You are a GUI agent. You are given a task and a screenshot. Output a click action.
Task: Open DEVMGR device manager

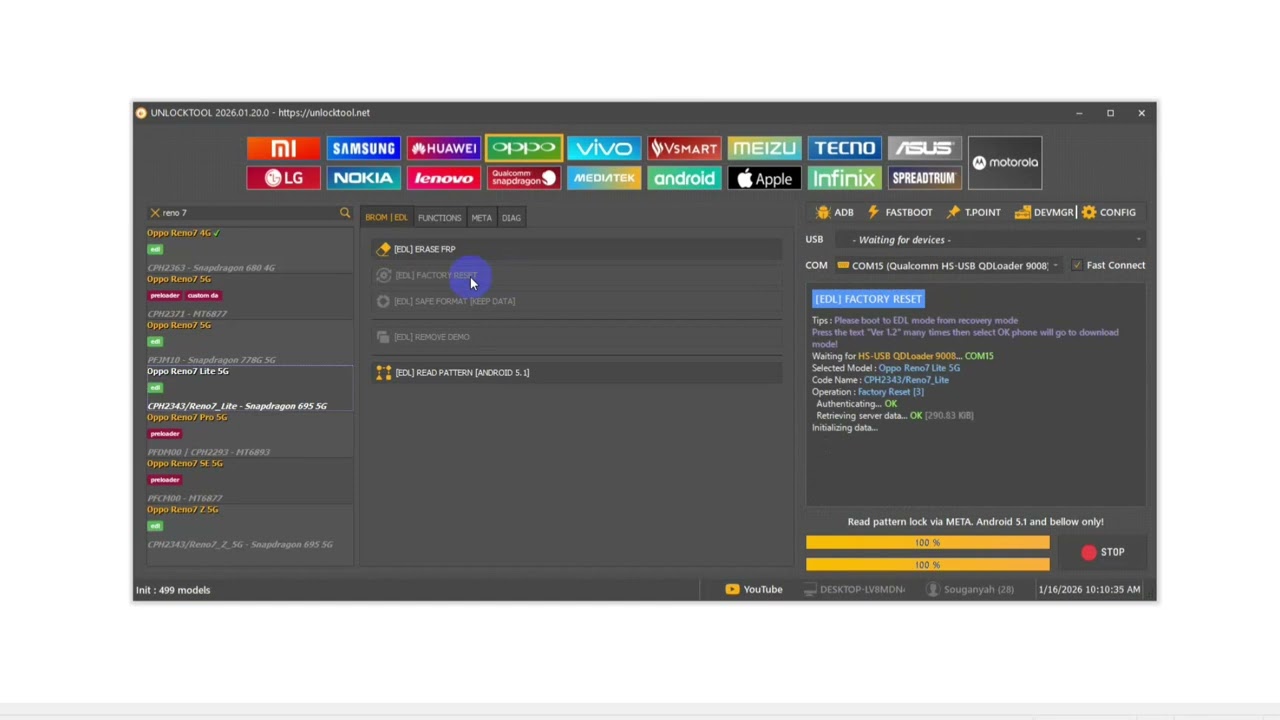pos(1044,212)
